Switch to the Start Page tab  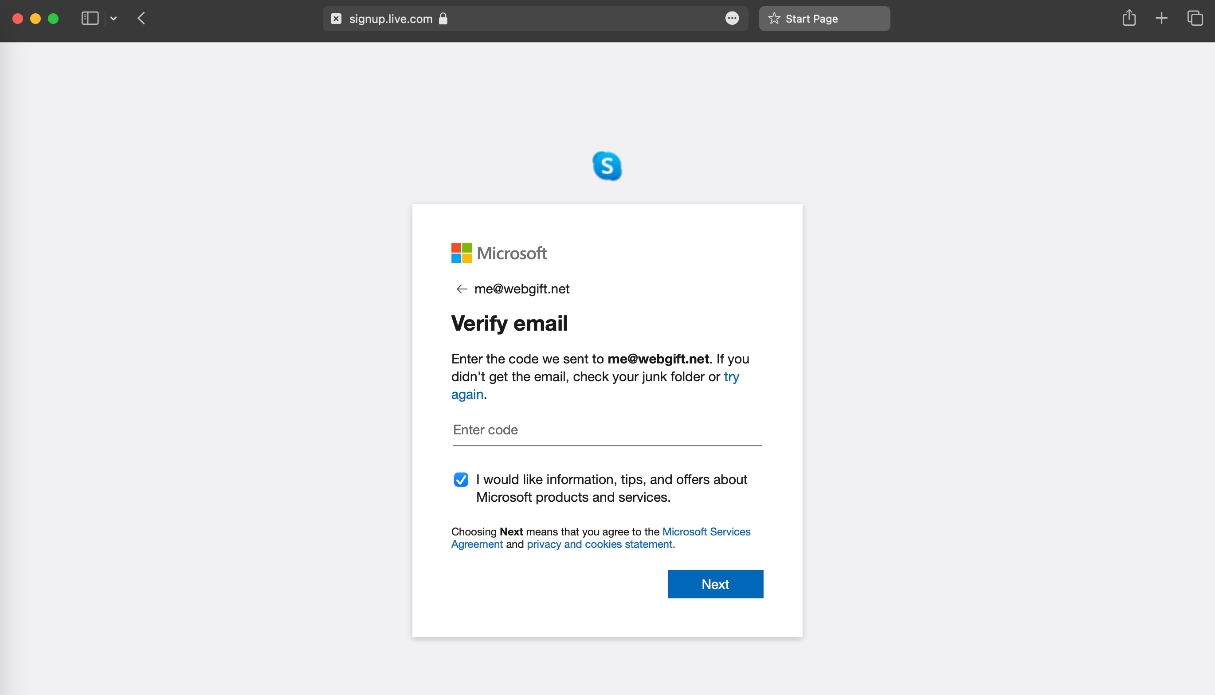pos(824,18)
